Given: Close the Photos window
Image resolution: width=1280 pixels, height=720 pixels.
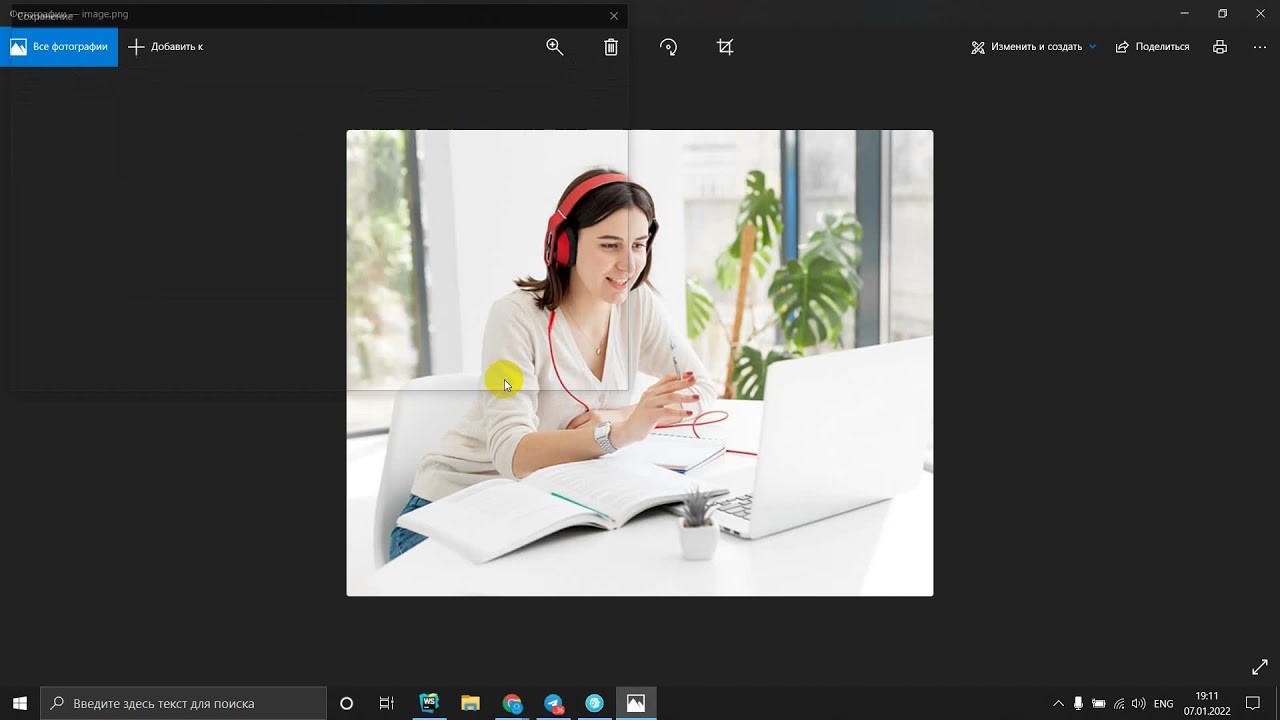Looking at the screenshot, I should tap(1260, 14).
